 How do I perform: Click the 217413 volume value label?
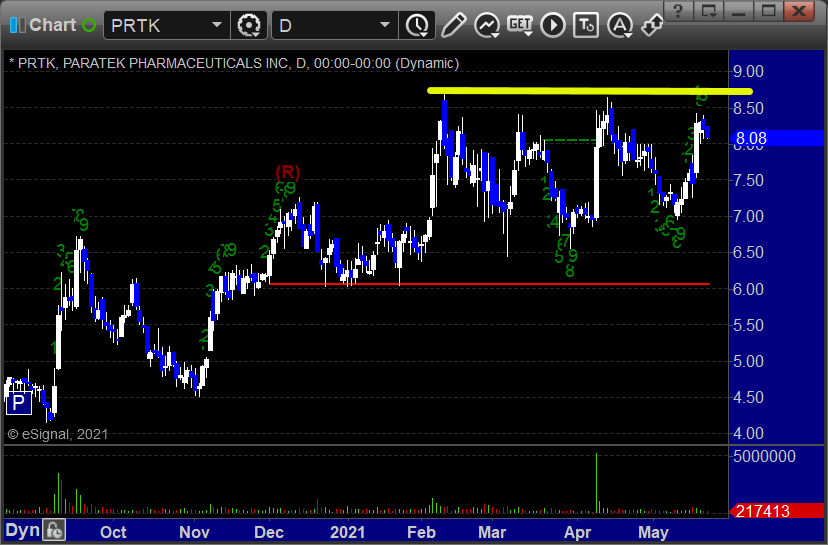coord(776,511)
